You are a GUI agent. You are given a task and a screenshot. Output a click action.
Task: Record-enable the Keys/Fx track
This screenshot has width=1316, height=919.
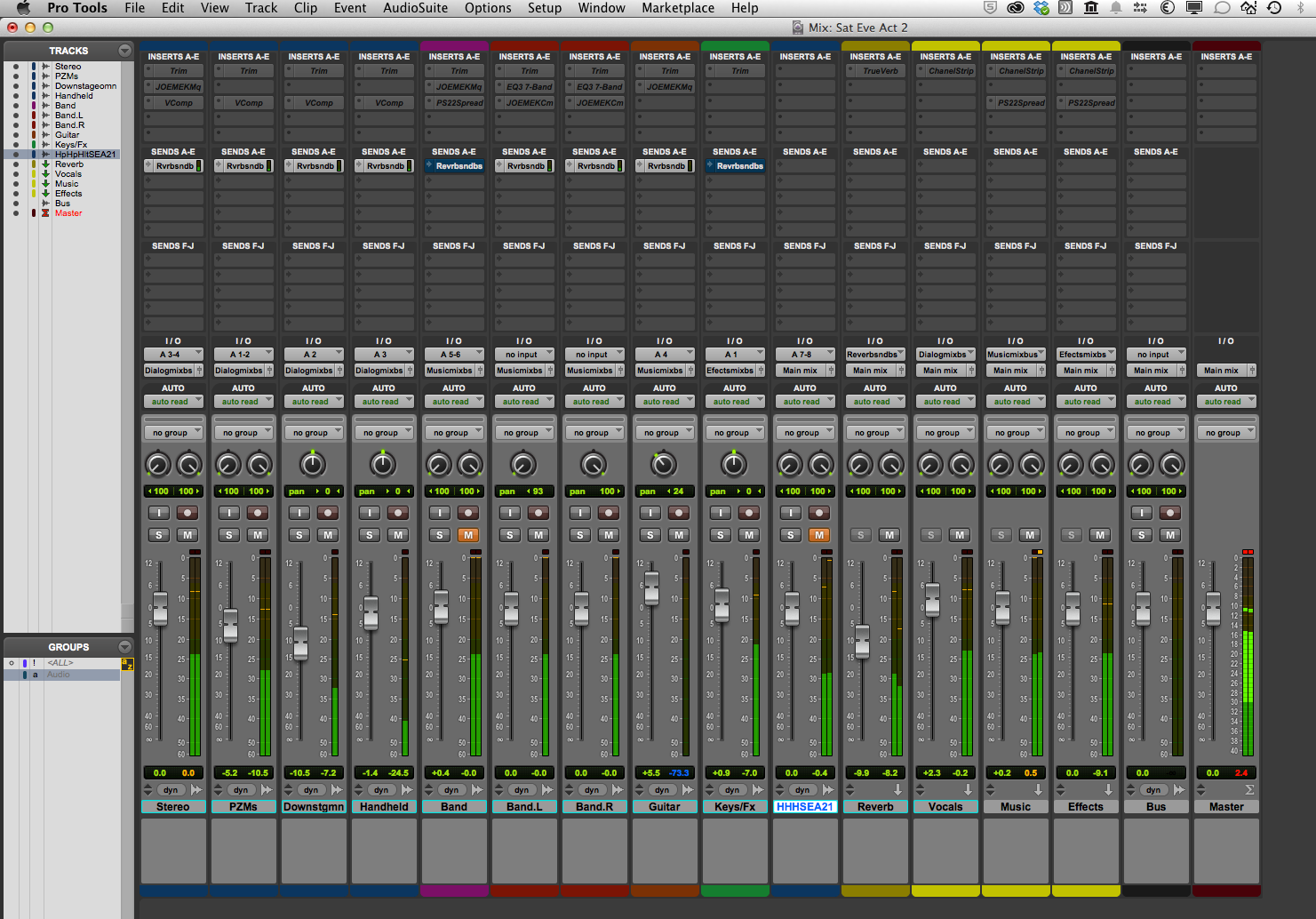pos(749,513)
